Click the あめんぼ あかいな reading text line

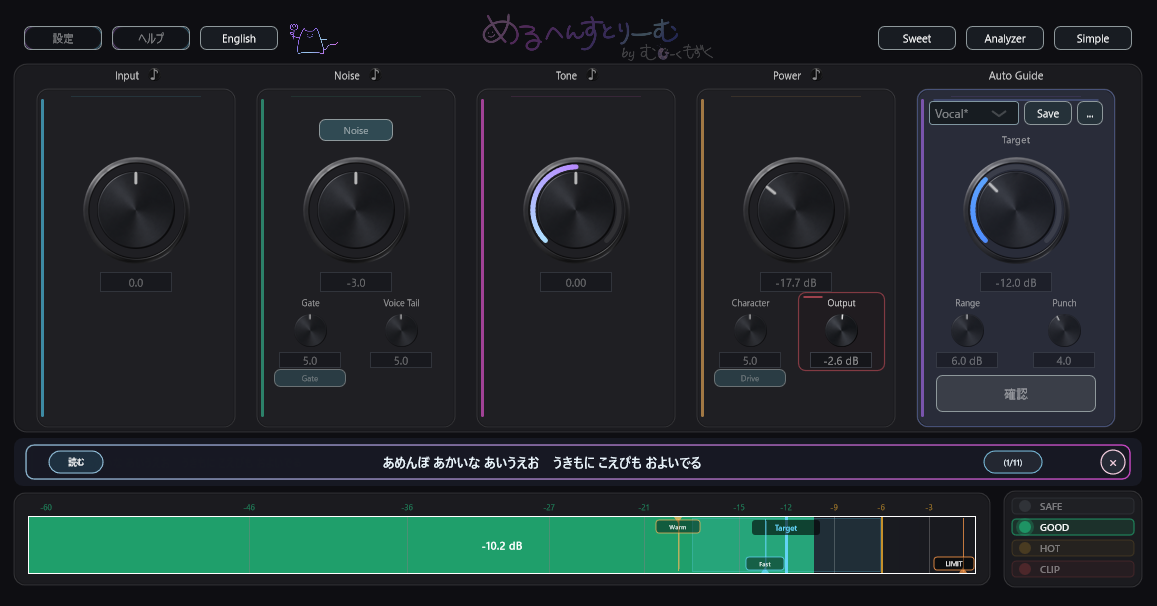coord(542,463)
